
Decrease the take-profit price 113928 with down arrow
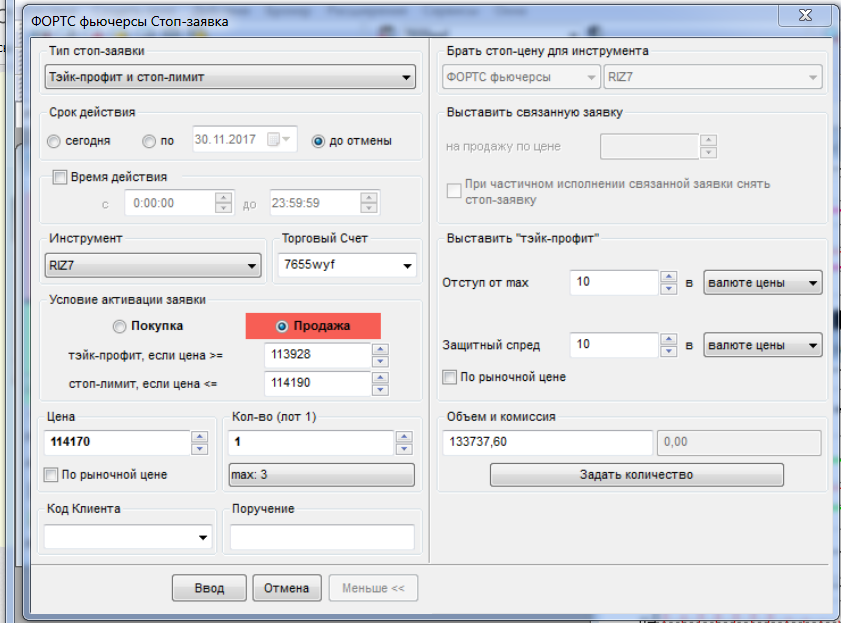click(380, 361)
